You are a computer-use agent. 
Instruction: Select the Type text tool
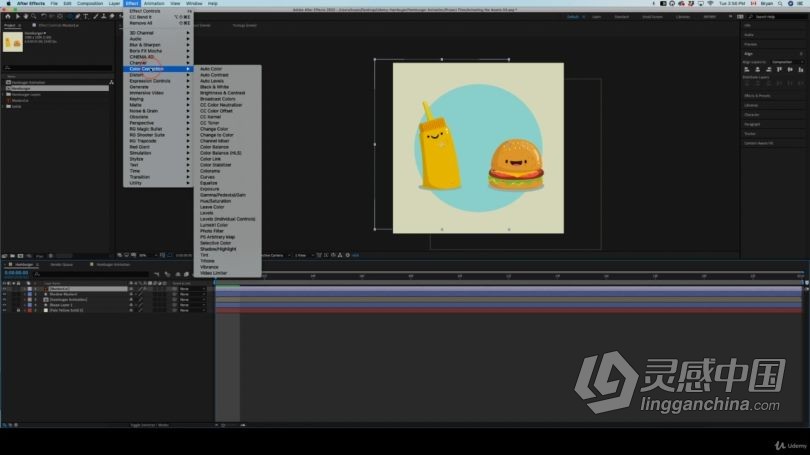click(x=86, y=17)
